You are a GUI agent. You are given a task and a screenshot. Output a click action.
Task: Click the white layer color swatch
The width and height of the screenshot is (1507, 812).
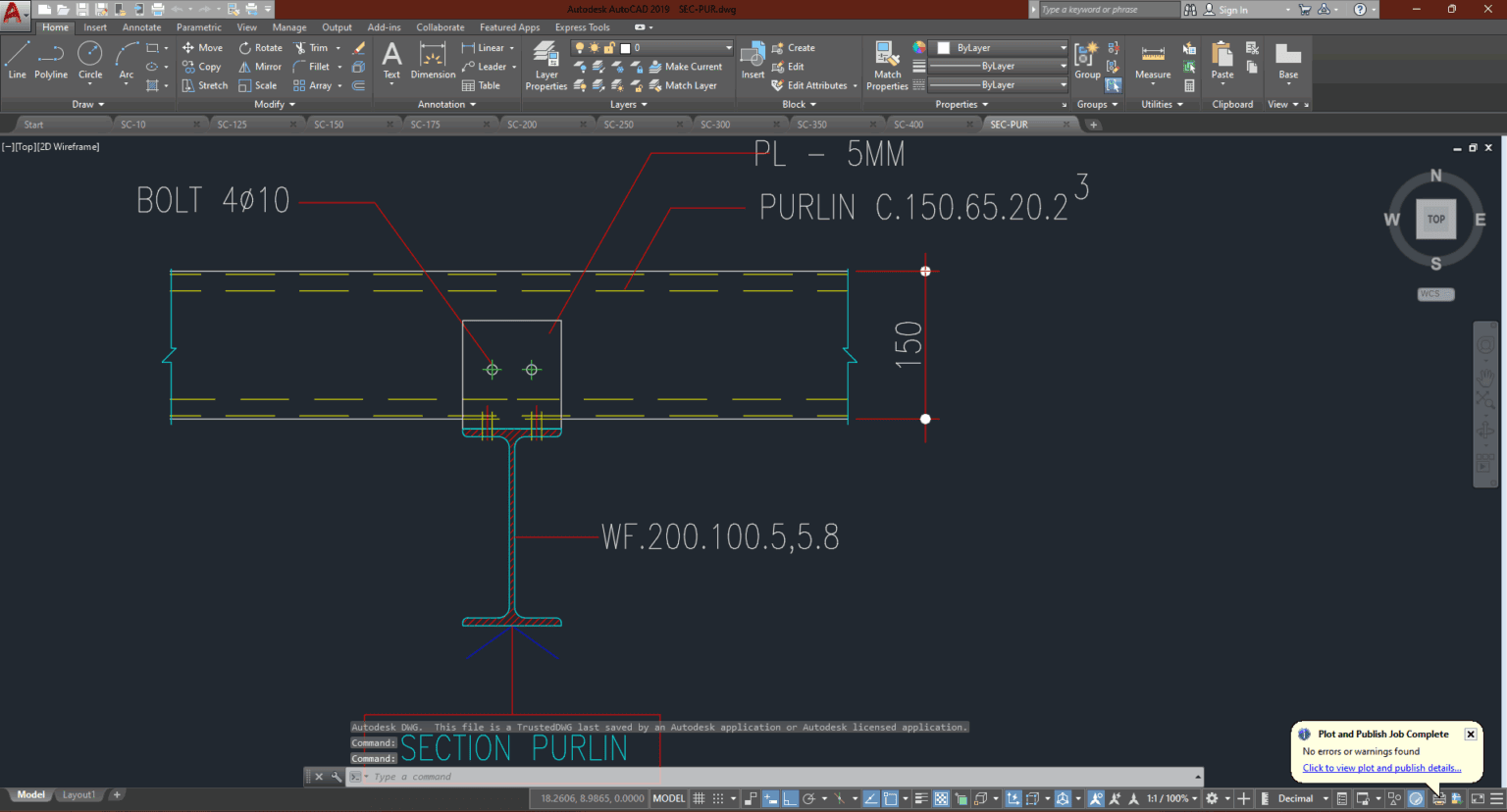click(x=625, y=47)
